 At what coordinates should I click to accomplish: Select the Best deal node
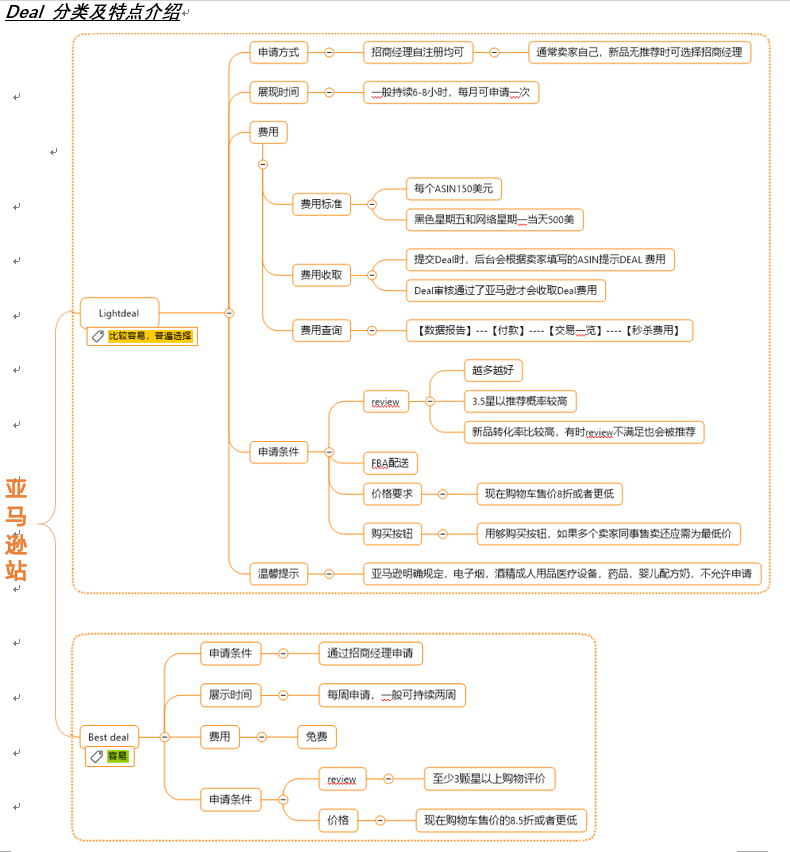[109, 737]
